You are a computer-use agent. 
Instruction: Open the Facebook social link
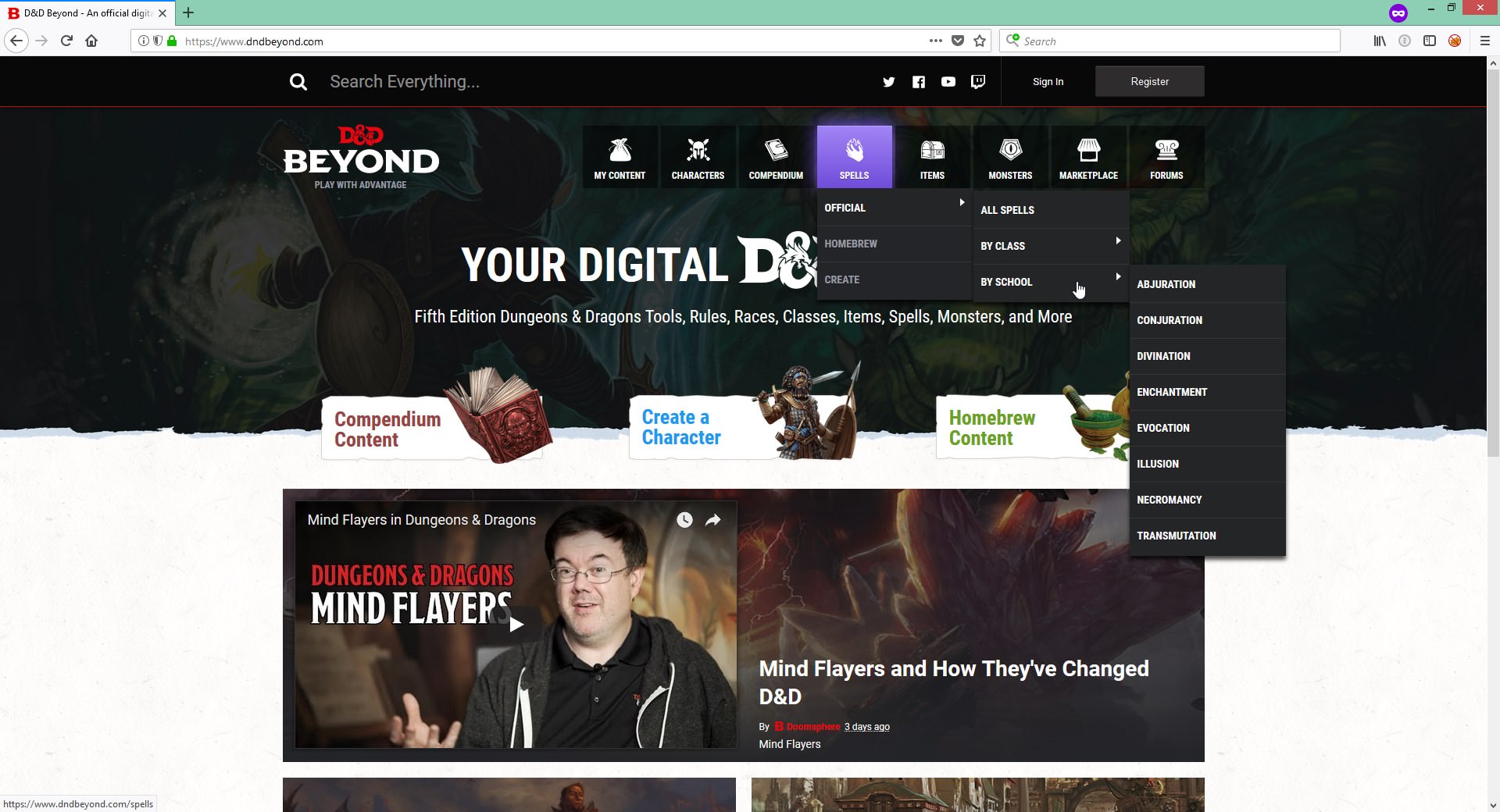click(x=919, y=82)
